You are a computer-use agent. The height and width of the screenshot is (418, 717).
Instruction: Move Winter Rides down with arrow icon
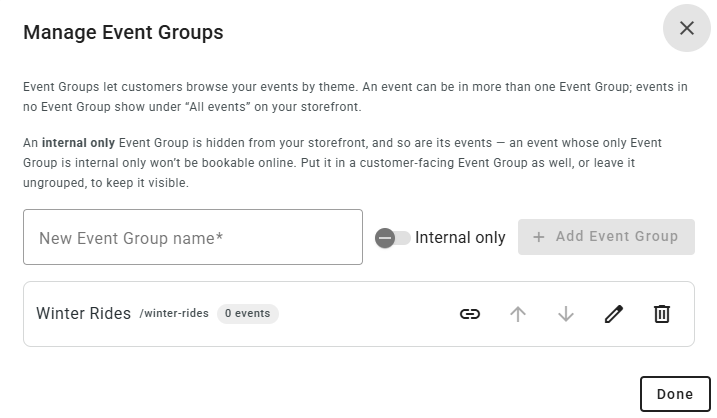click(566, 314)
